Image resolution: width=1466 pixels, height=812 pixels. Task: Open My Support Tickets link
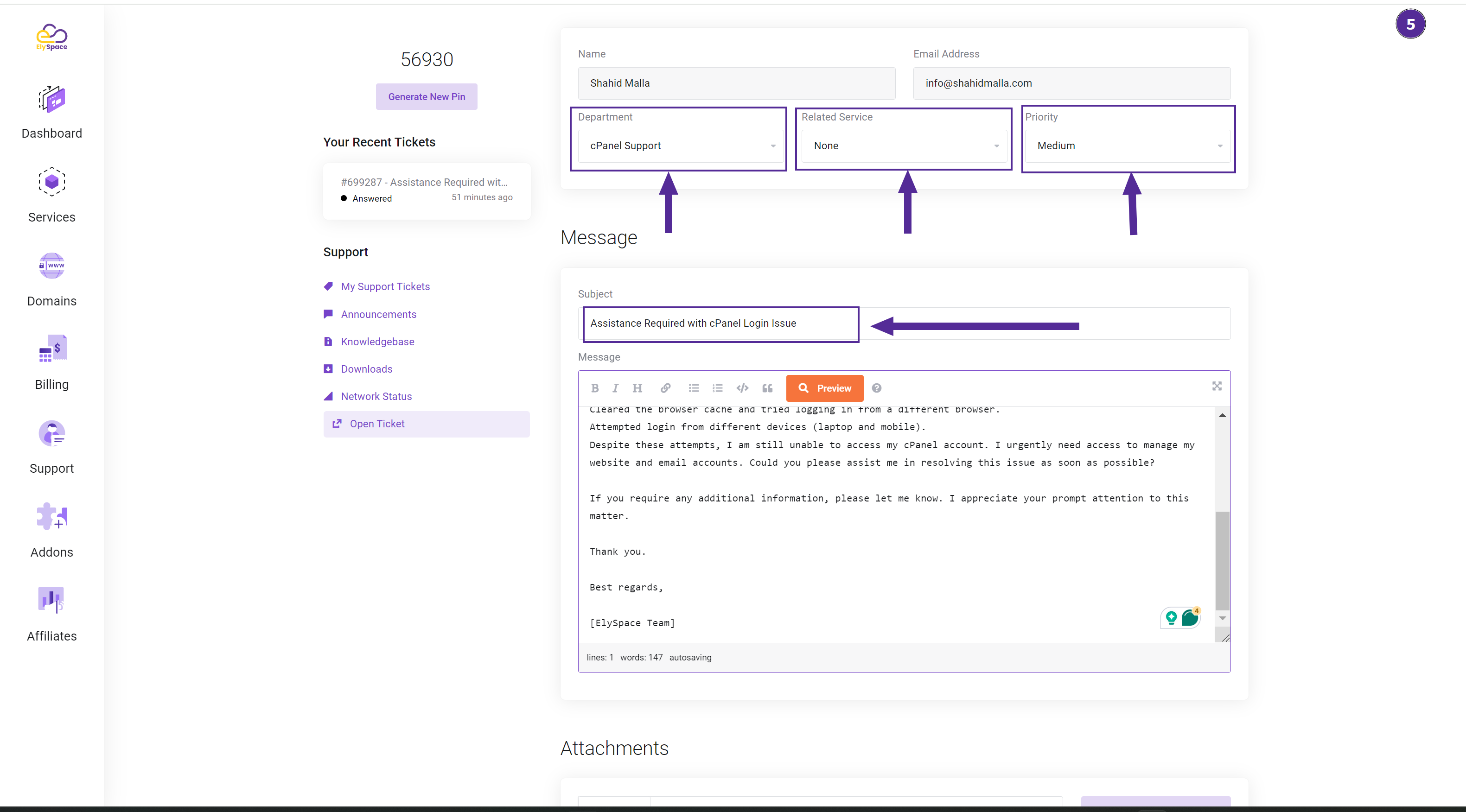tap(385, 286)
